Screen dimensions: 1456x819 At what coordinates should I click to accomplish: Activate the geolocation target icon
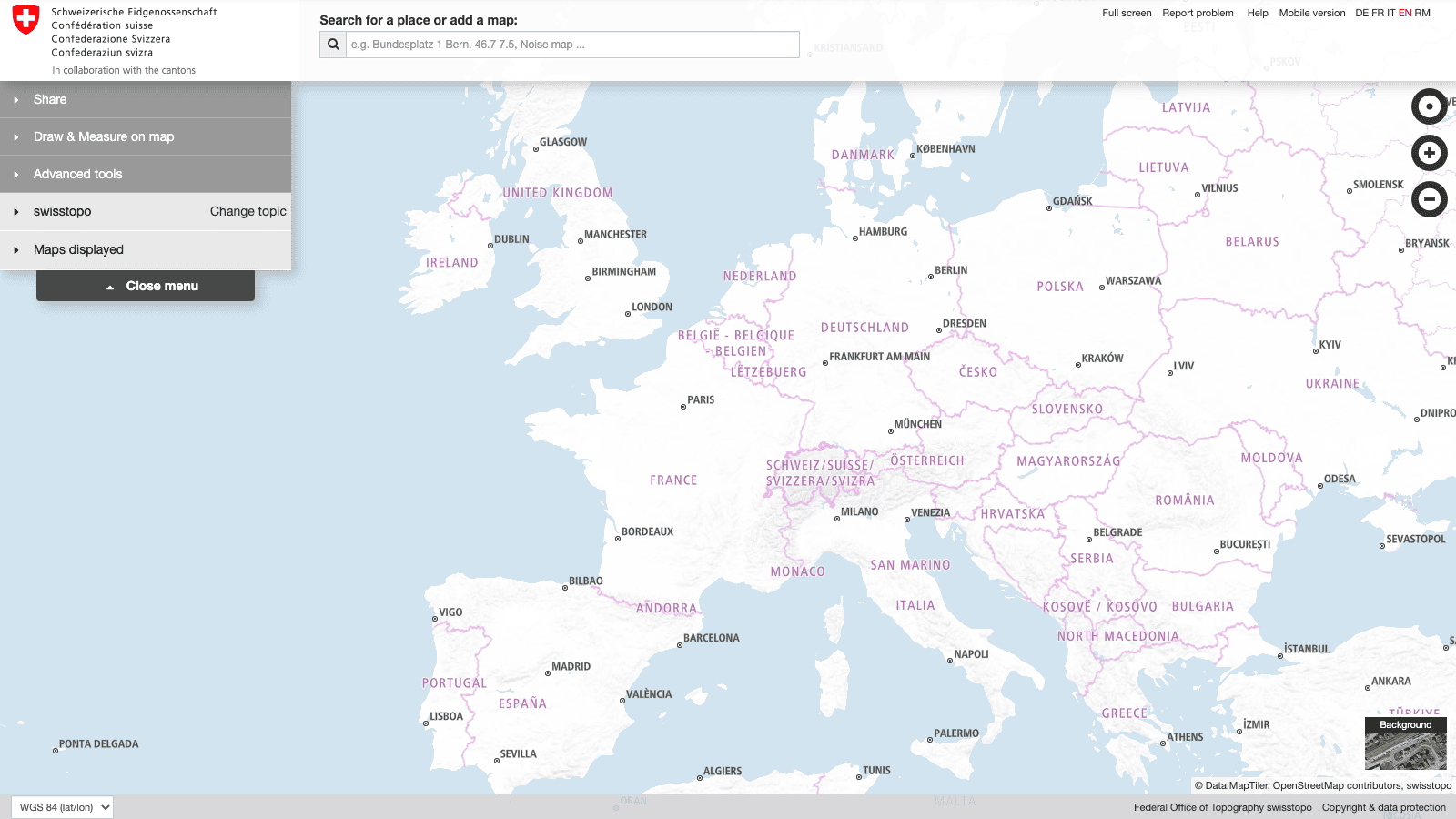[1429, 106]
